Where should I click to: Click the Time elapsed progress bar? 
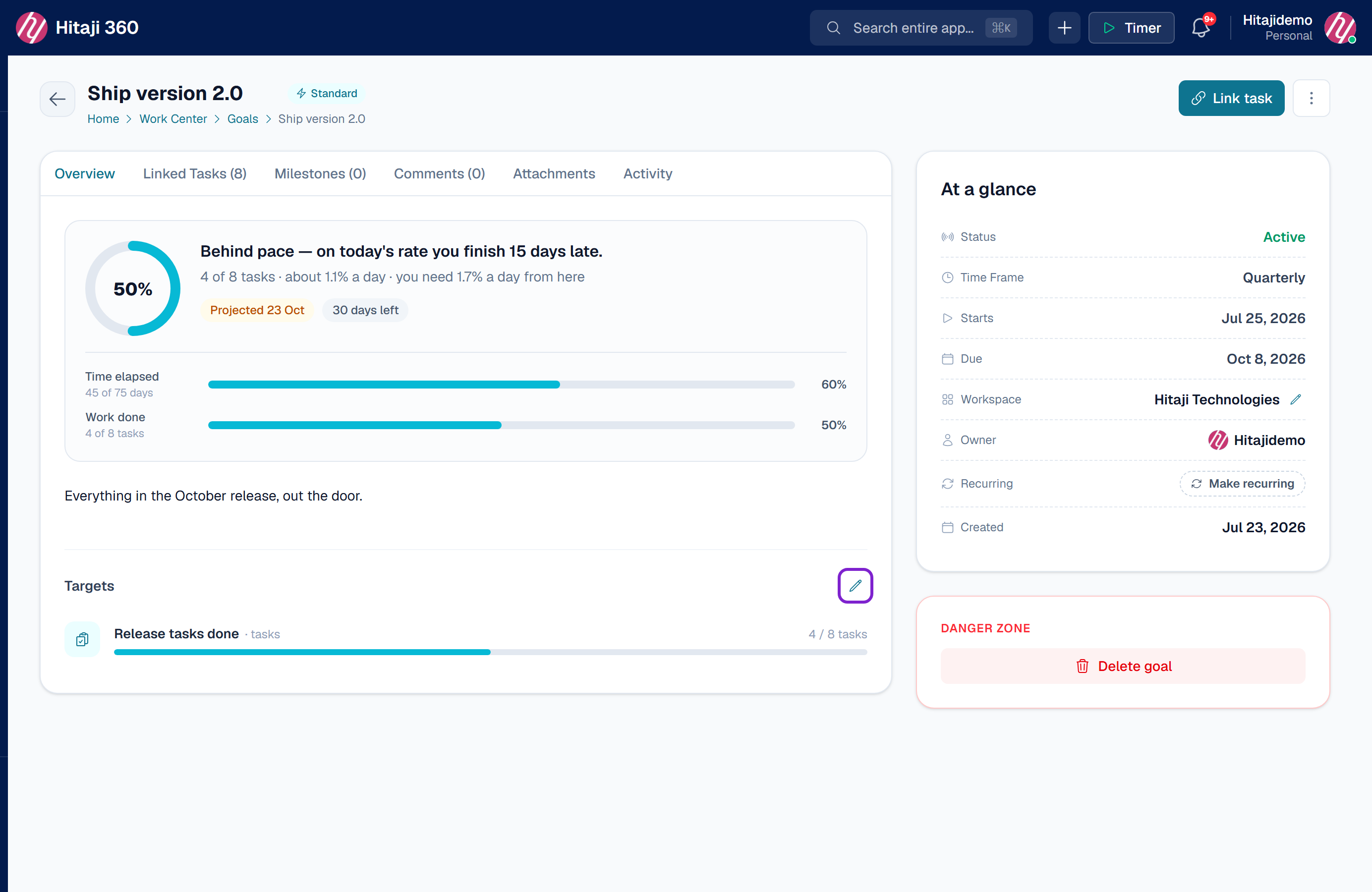tap(501, 385)
